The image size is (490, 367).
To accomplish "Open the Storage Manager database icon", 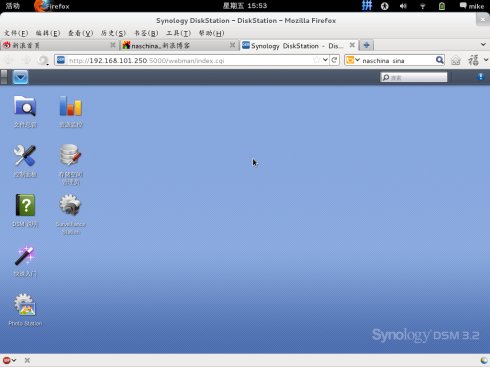I will pyautogui.click(x=70, y=155).
